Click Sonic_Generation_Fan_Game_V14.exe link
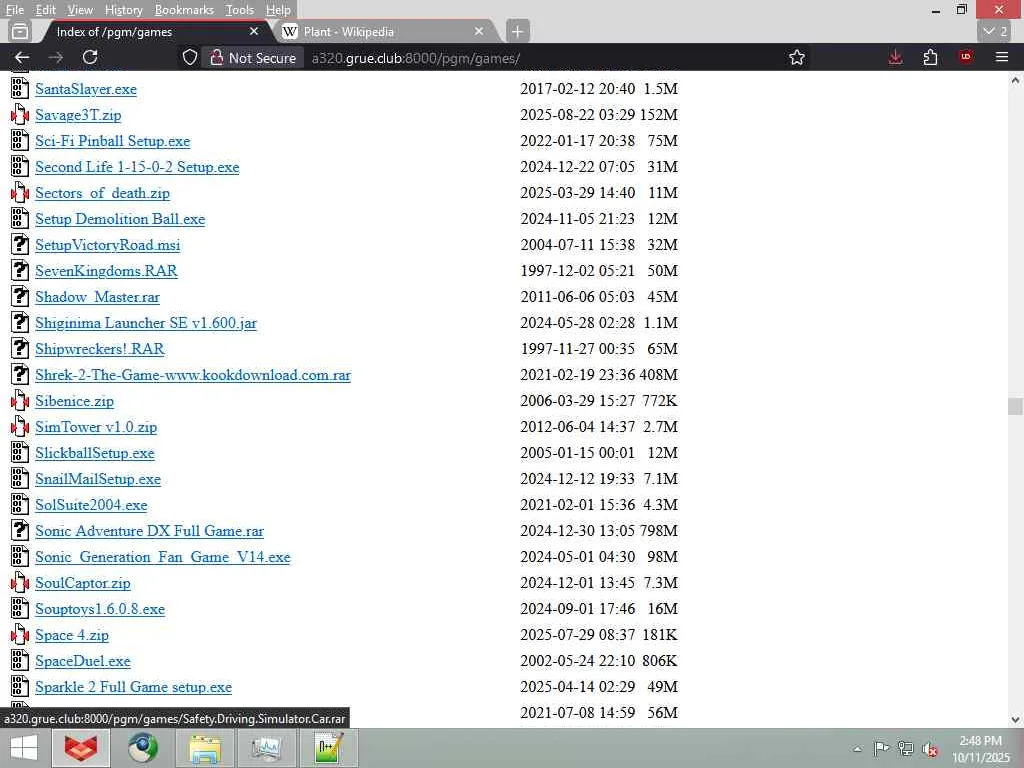Screen dimensions: 1024x768 click(x=163, y=557)
